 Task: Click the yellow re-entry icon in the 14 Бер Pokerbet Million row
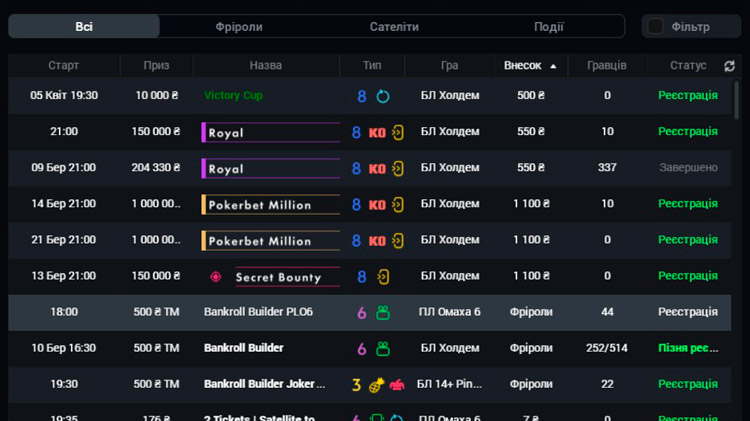click(x=397, y=205)
